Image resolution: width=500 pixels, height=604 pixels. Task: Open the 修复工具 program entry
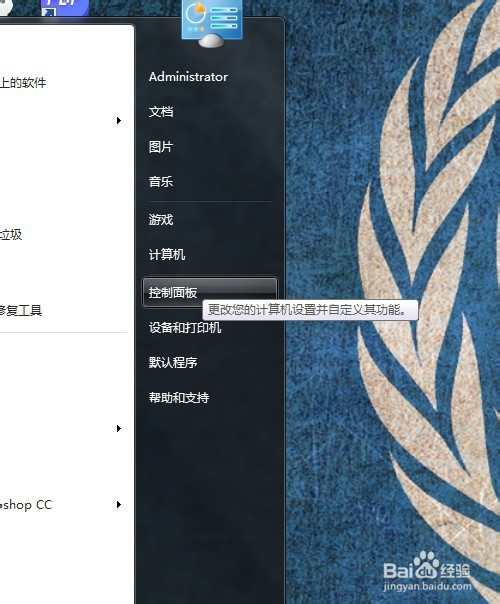pyautogui.click(x=21, y=310)
